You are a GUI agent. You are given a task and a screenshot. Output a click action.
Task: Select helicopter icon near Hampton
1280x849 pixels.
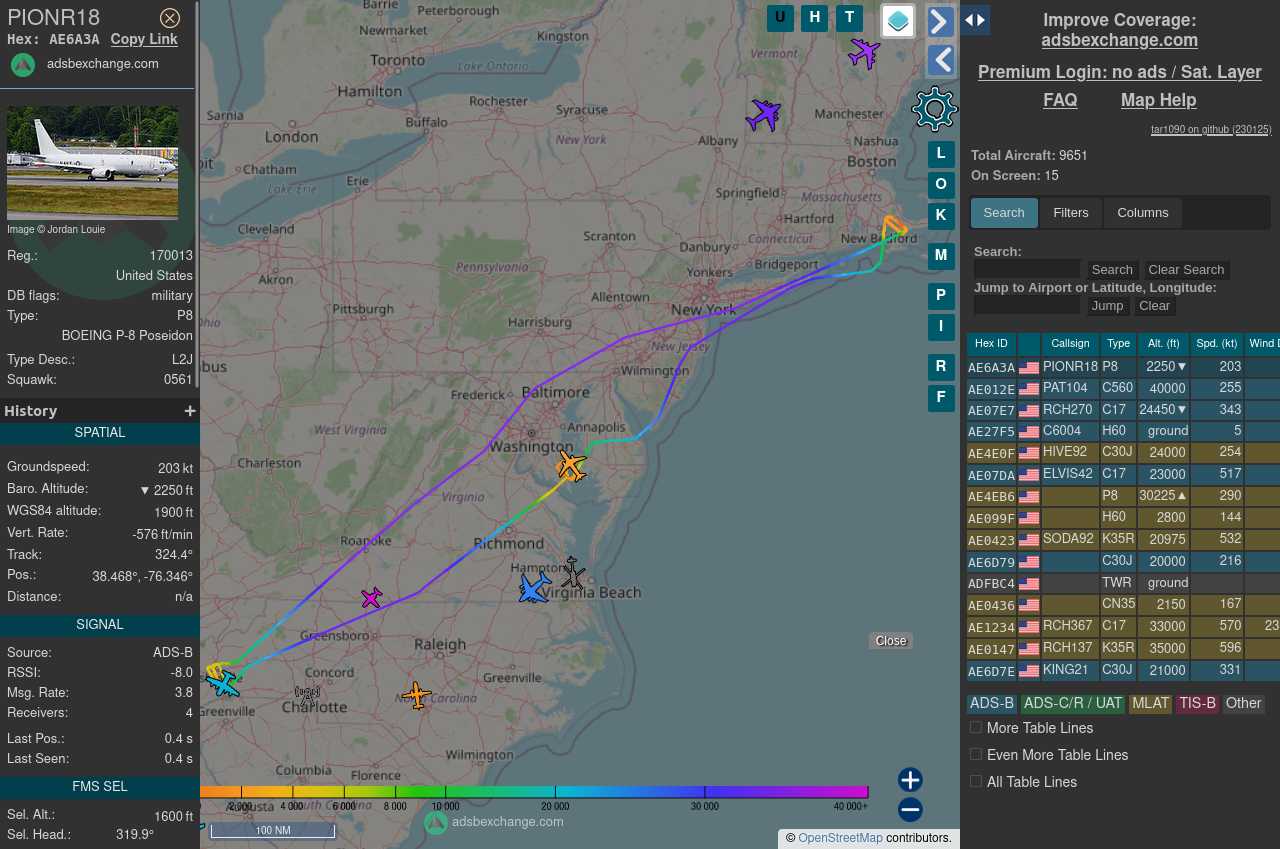573,572
